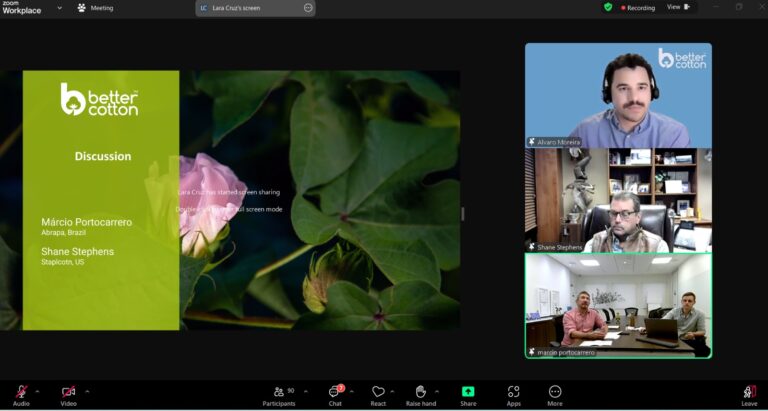Unmute microphone with Audio button
This screenshot has width=768, height=411.
(21, 395)
